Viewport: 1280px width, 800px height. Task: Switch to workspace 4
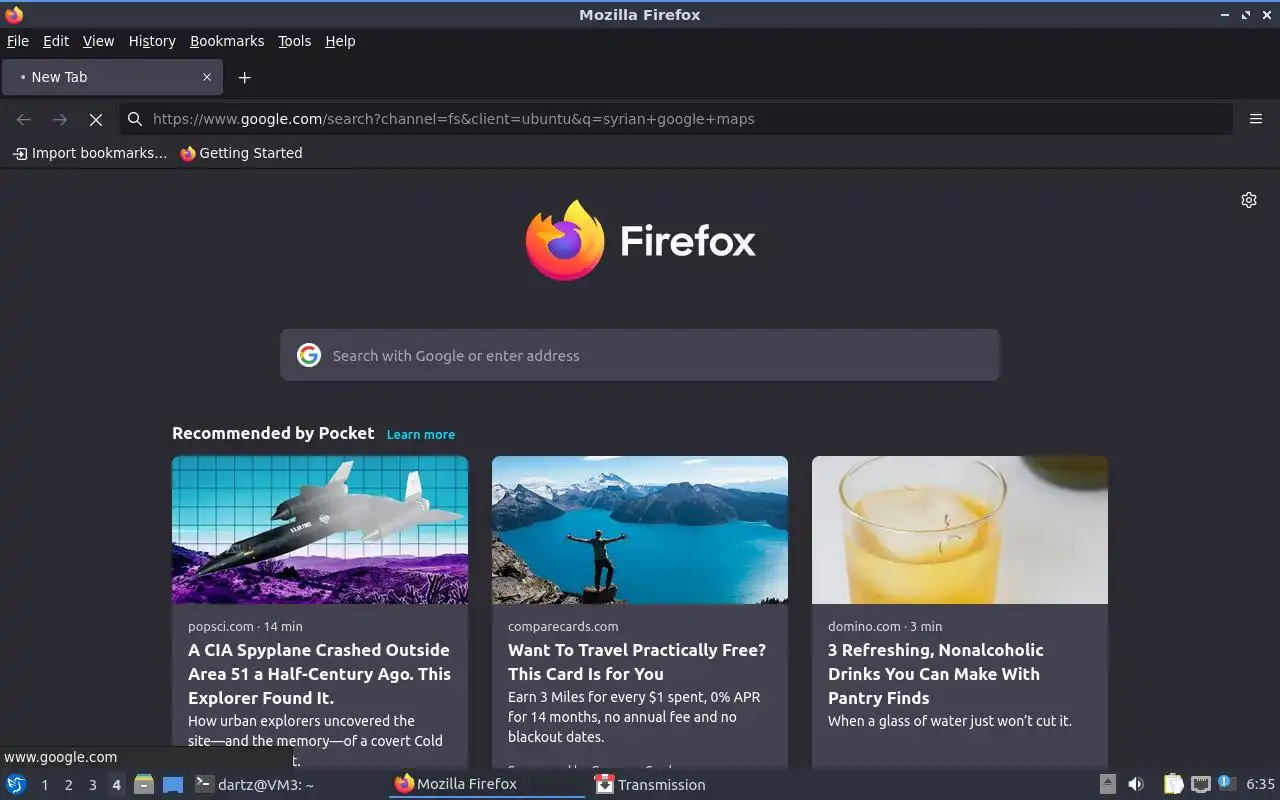coord(116,785)
